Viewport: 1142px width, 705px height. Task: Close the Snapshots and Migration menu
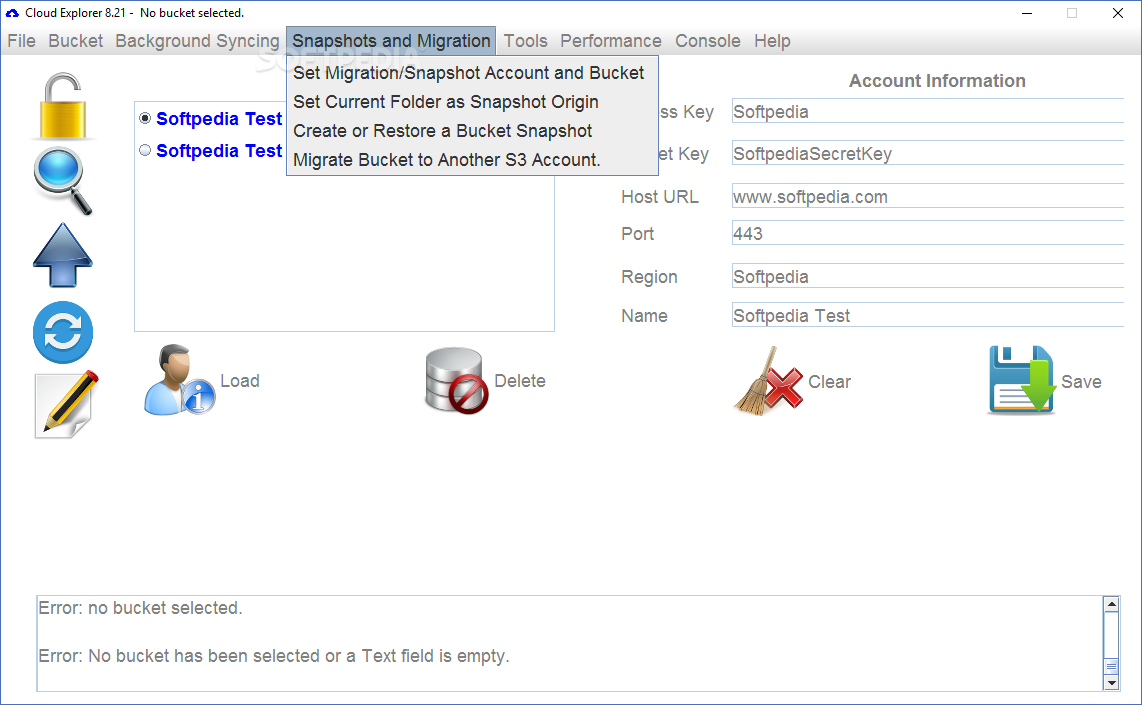391,41
